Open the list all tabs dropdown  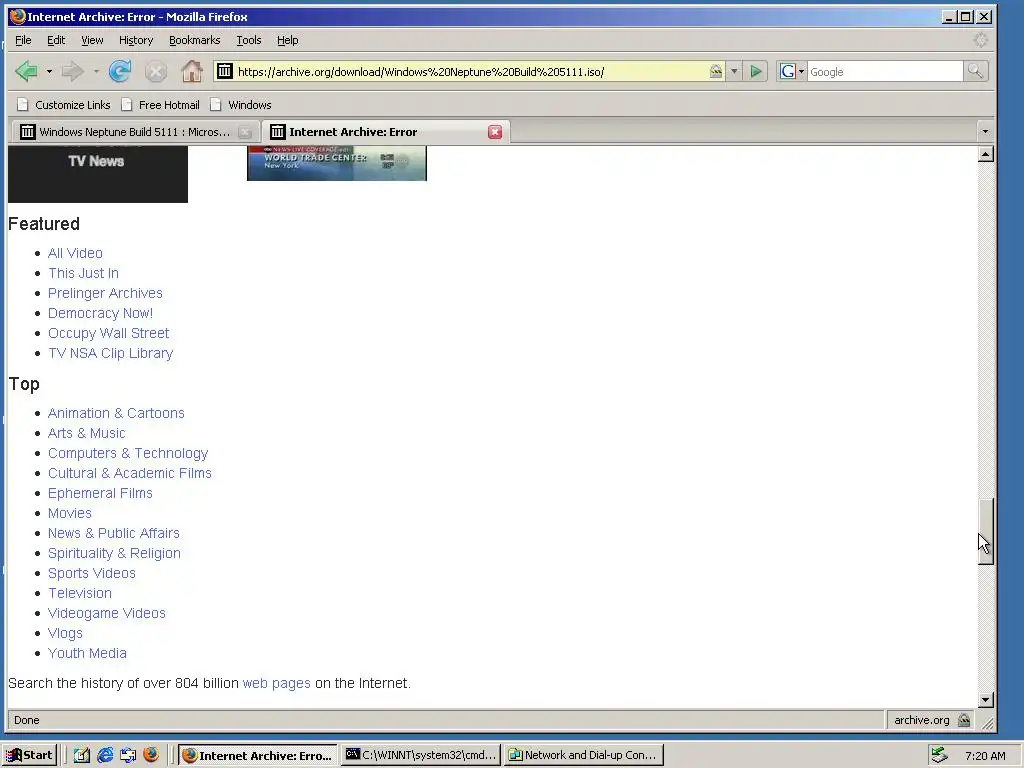coord(985,132)
